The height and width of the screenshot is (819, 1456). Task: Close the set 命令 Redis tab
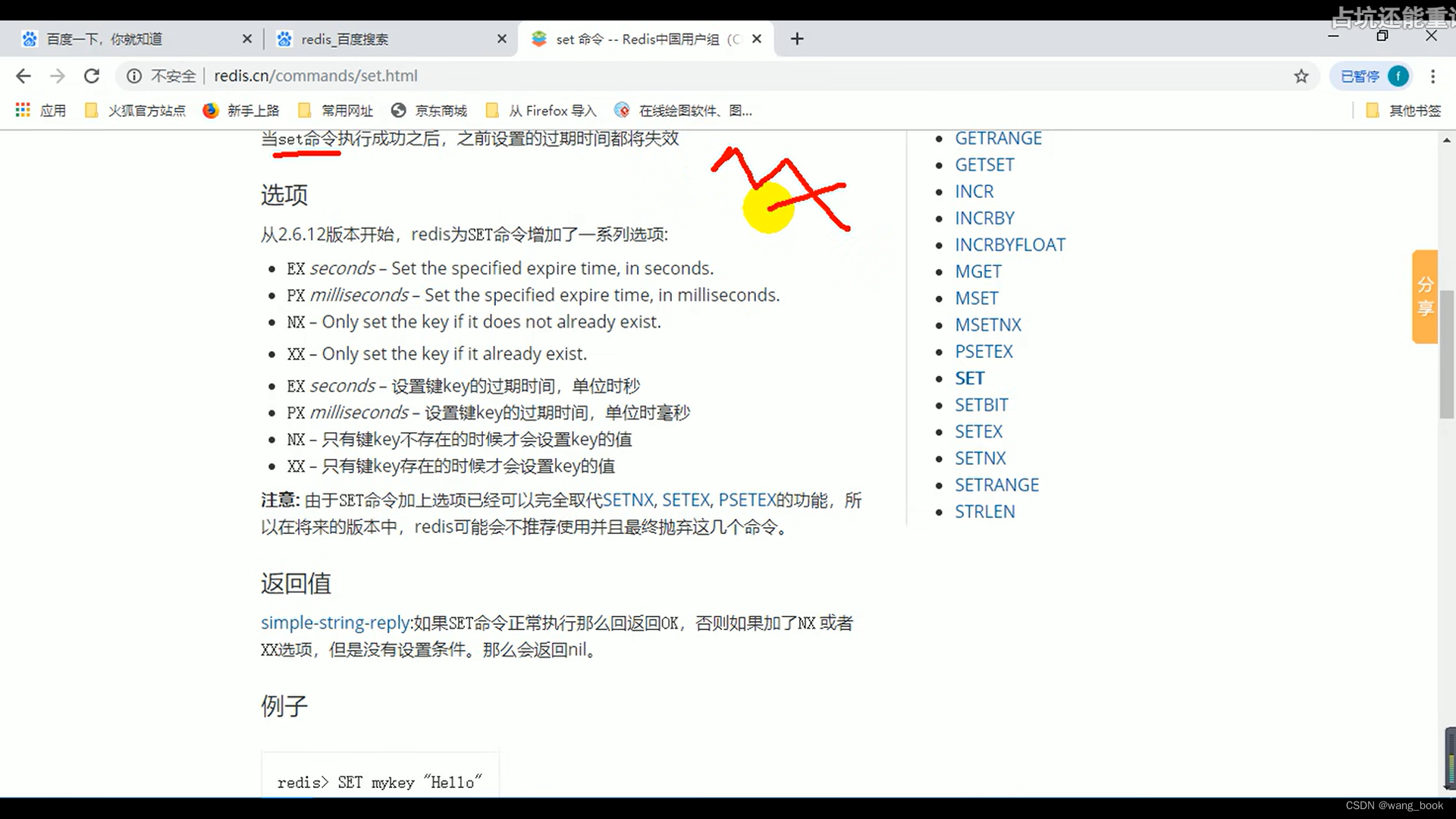coord(757,39)
